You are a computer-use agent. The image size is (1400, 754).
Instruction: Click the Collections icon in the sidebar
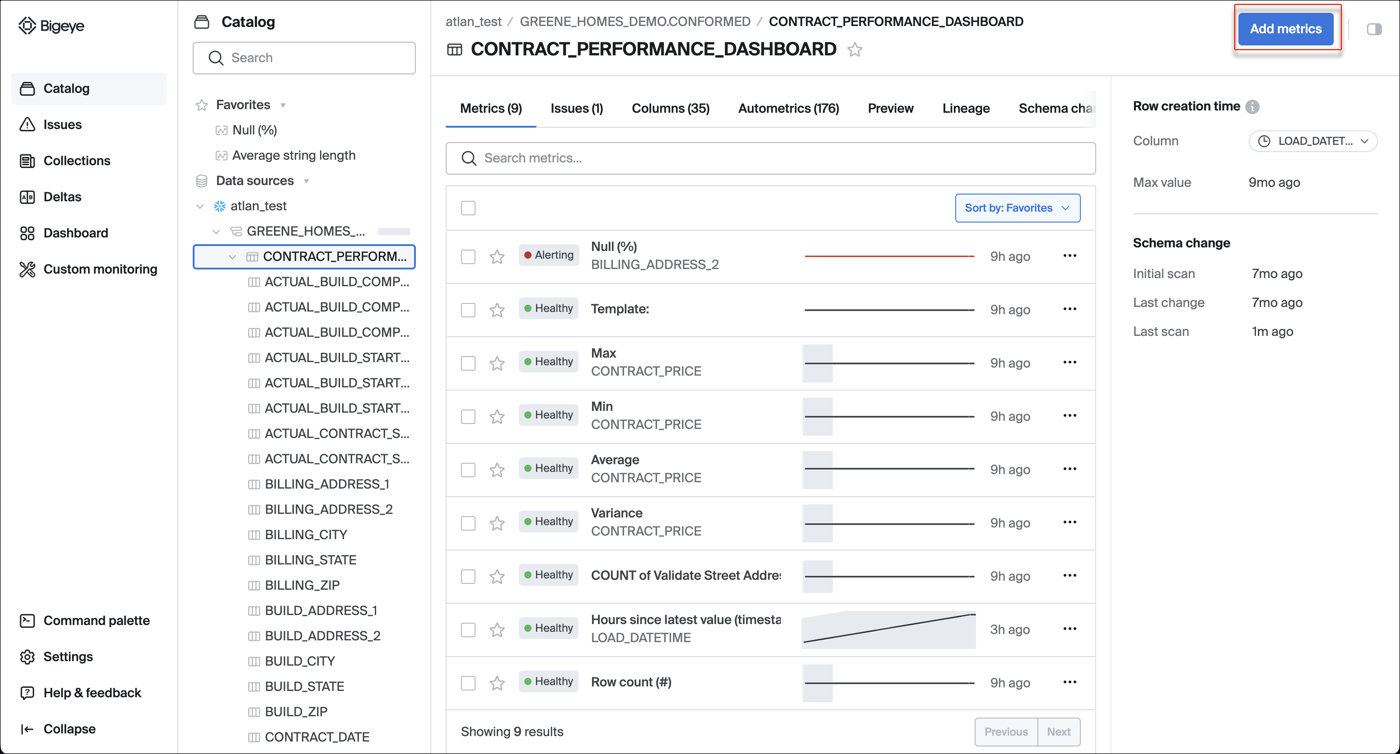(27, 161)
